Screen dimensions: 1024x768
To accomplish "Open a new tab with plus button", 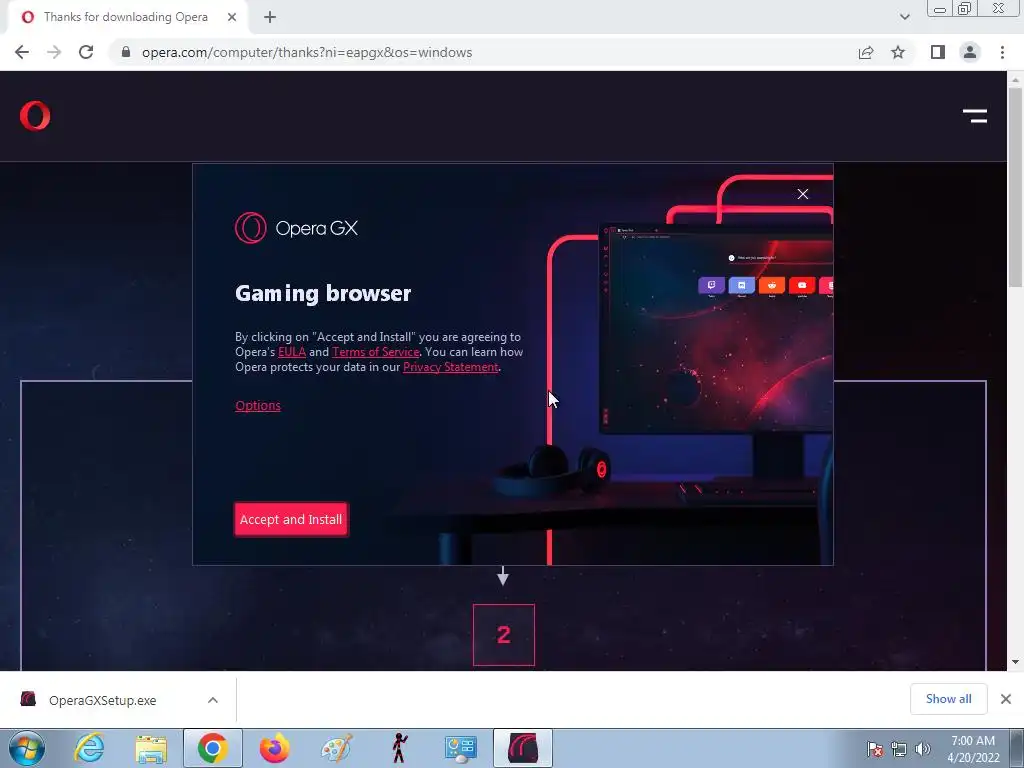I will point(270,17).
